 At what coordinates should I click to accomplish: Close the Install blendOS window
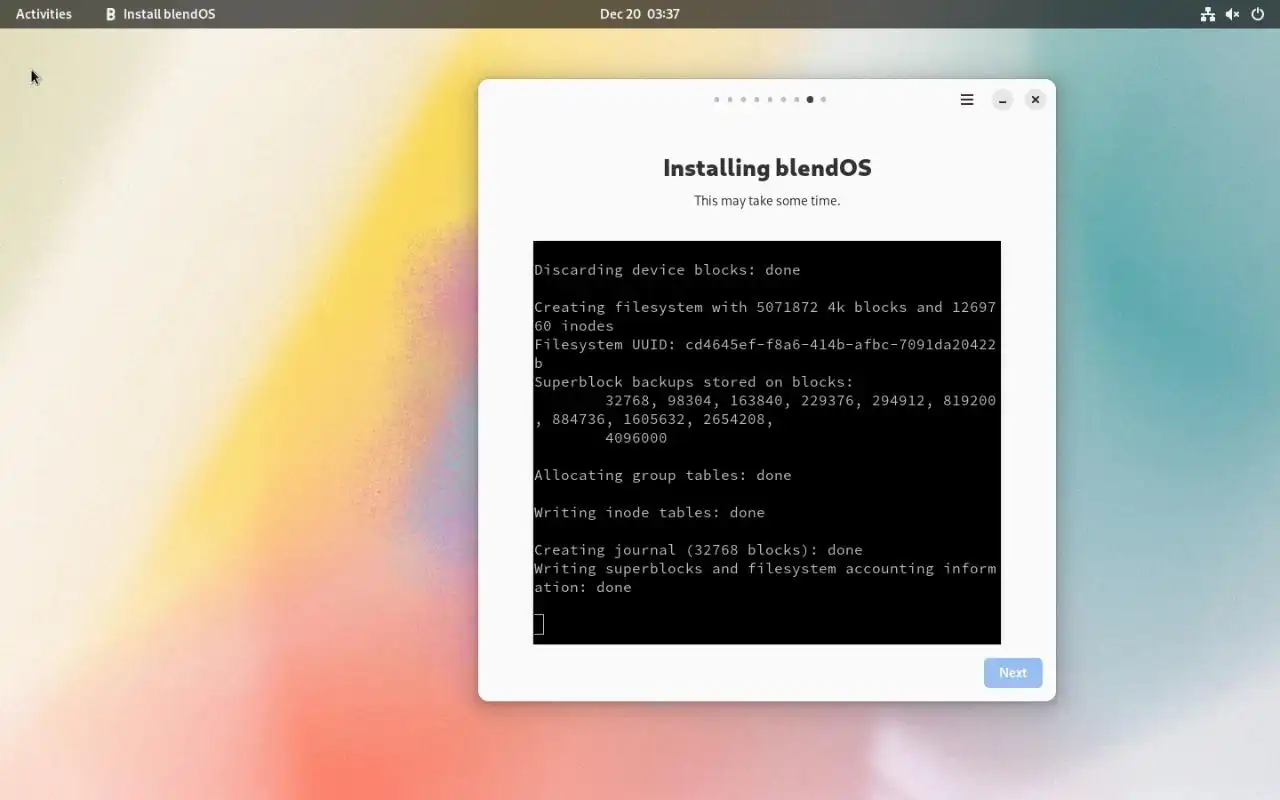(x=1035, y=100)
